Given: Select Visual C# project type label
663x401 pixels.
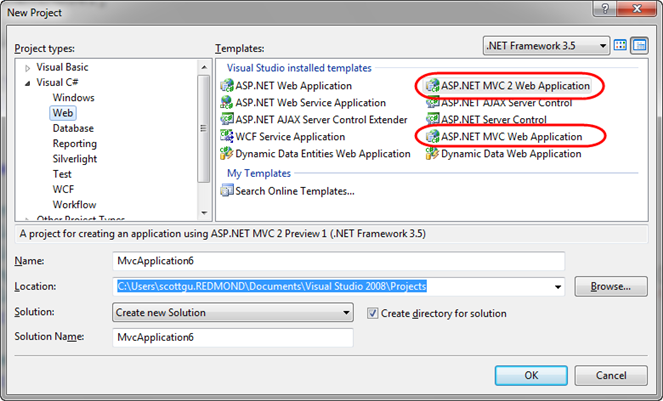Looking at the screenshot, I should [x=57, y=82].
